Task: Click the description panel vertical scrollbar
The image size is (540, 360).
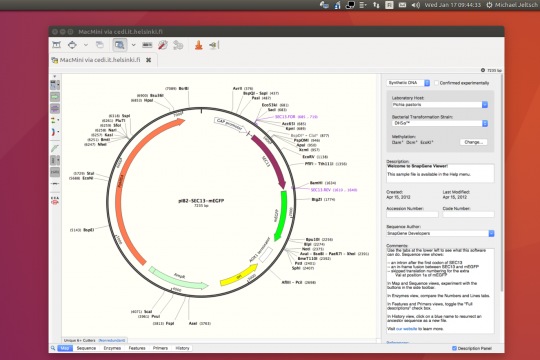Action: click(501, 183)
